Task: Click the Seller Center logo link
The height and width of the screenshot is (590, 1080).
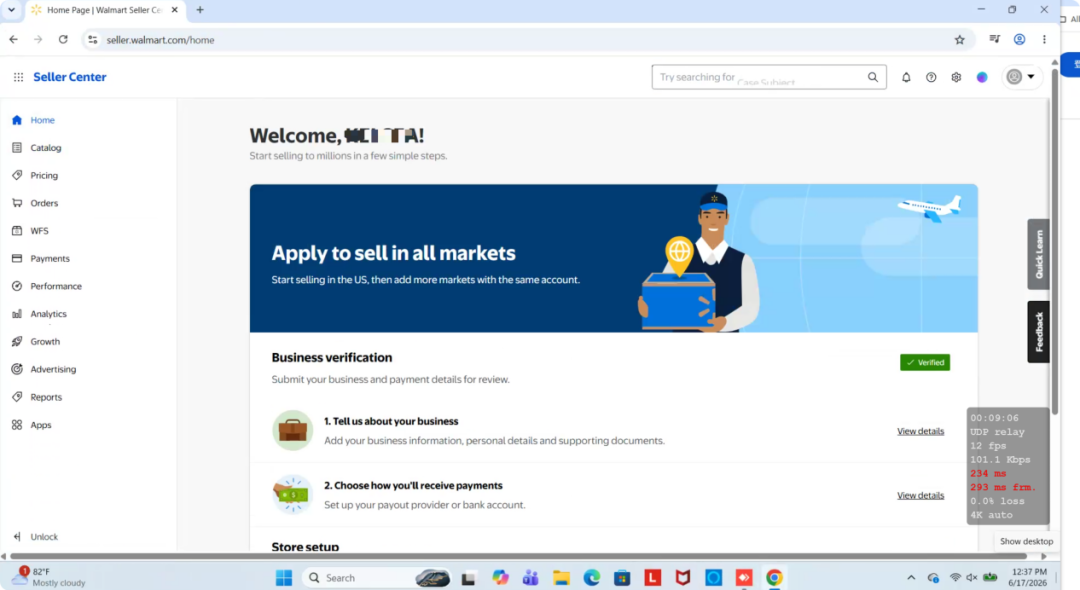Action: click(x=70, y=77)
